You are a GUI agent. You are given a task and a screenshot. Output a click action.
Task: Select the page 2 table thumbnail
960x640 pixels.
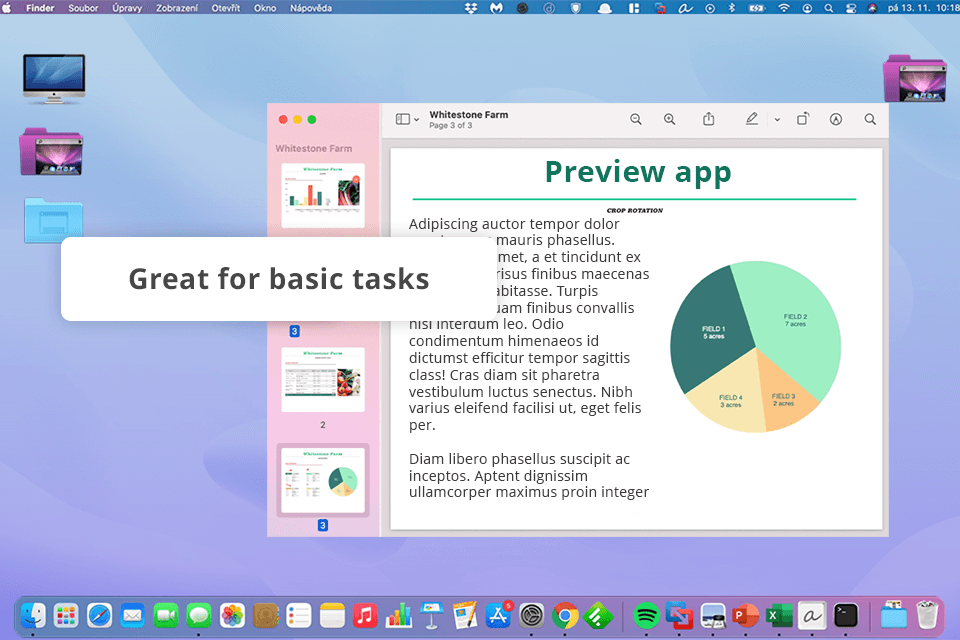tap(323, 380)
